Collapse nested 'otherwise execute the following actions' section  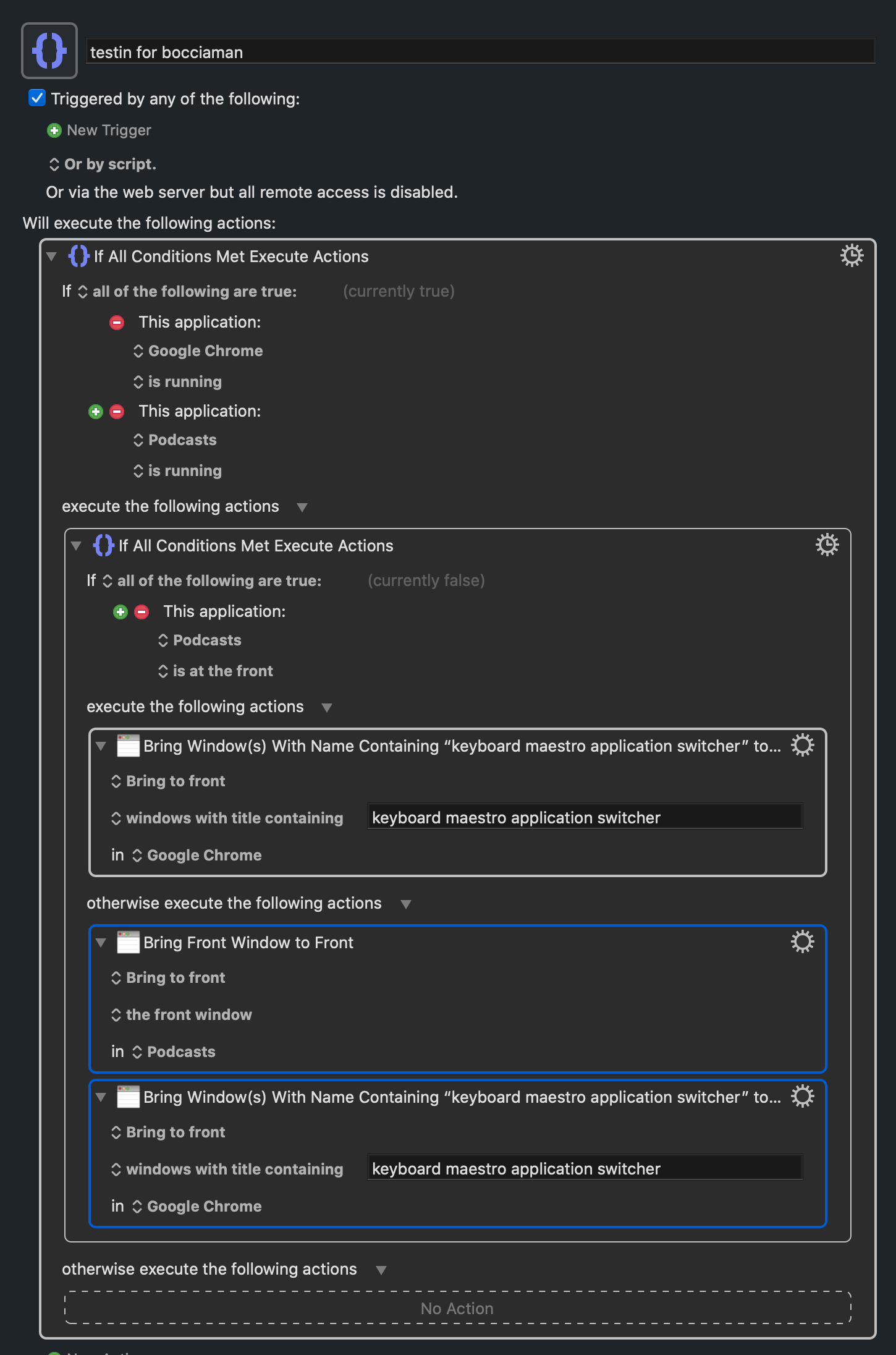pos(406,904)
